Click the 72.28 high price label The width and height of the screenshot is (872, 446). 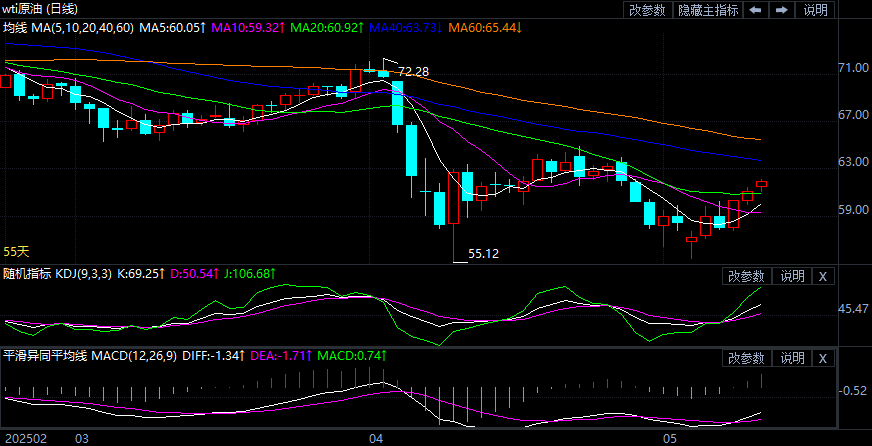pos(414,72)
